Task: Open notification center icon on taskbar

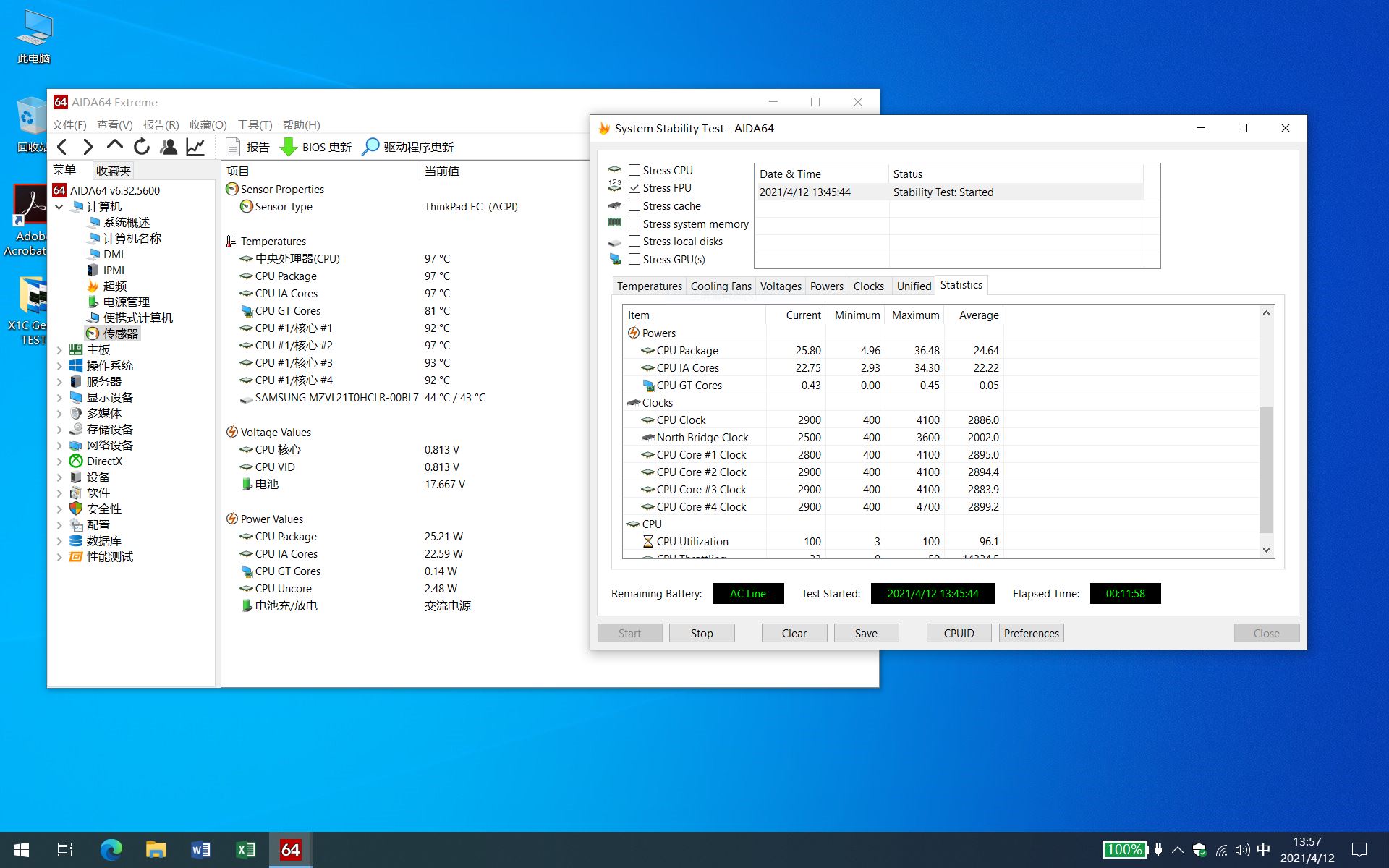Action: pos(1359,850)
